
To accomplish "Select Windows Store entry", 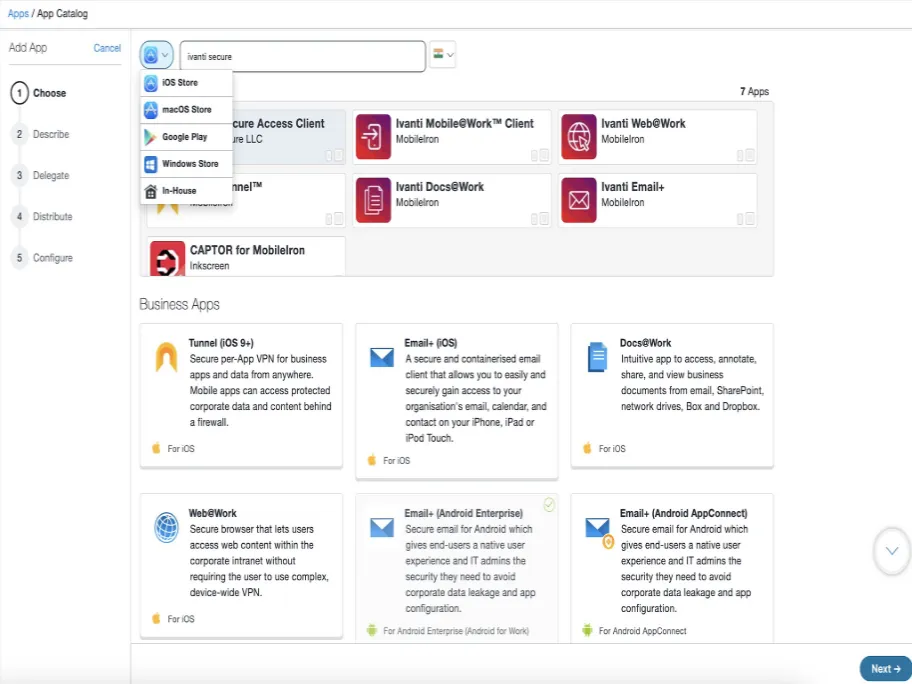I will (x=186, y=164).
